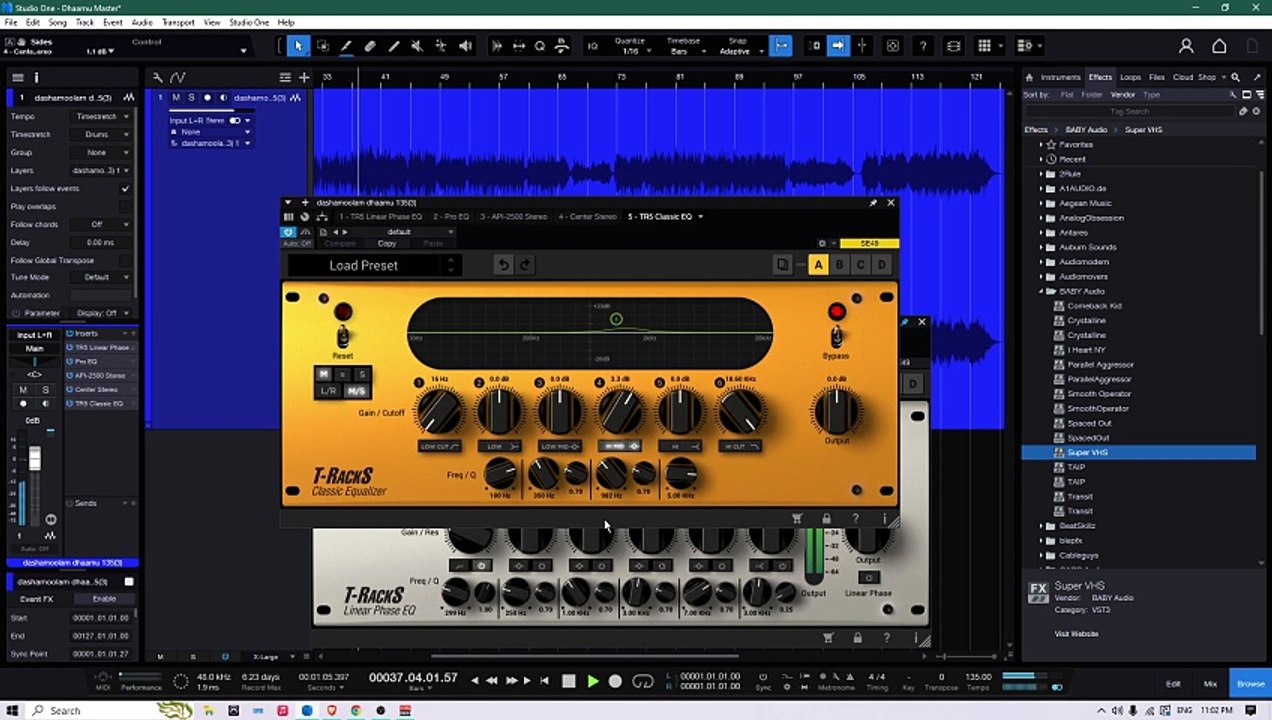This screenshot has width=1272, height=720.
Task: Switch to the Loops browser tab
Action: (1130, 77)
